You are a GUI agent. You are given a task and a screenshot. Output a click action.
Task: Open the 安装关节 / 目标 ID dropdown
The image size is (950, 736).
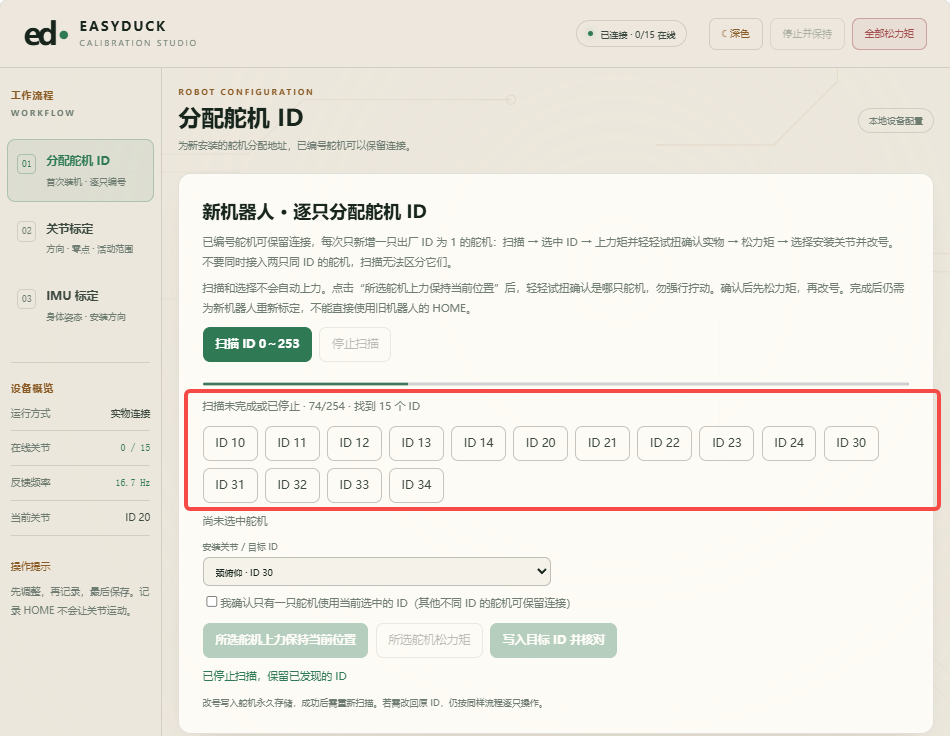(377, 571)
